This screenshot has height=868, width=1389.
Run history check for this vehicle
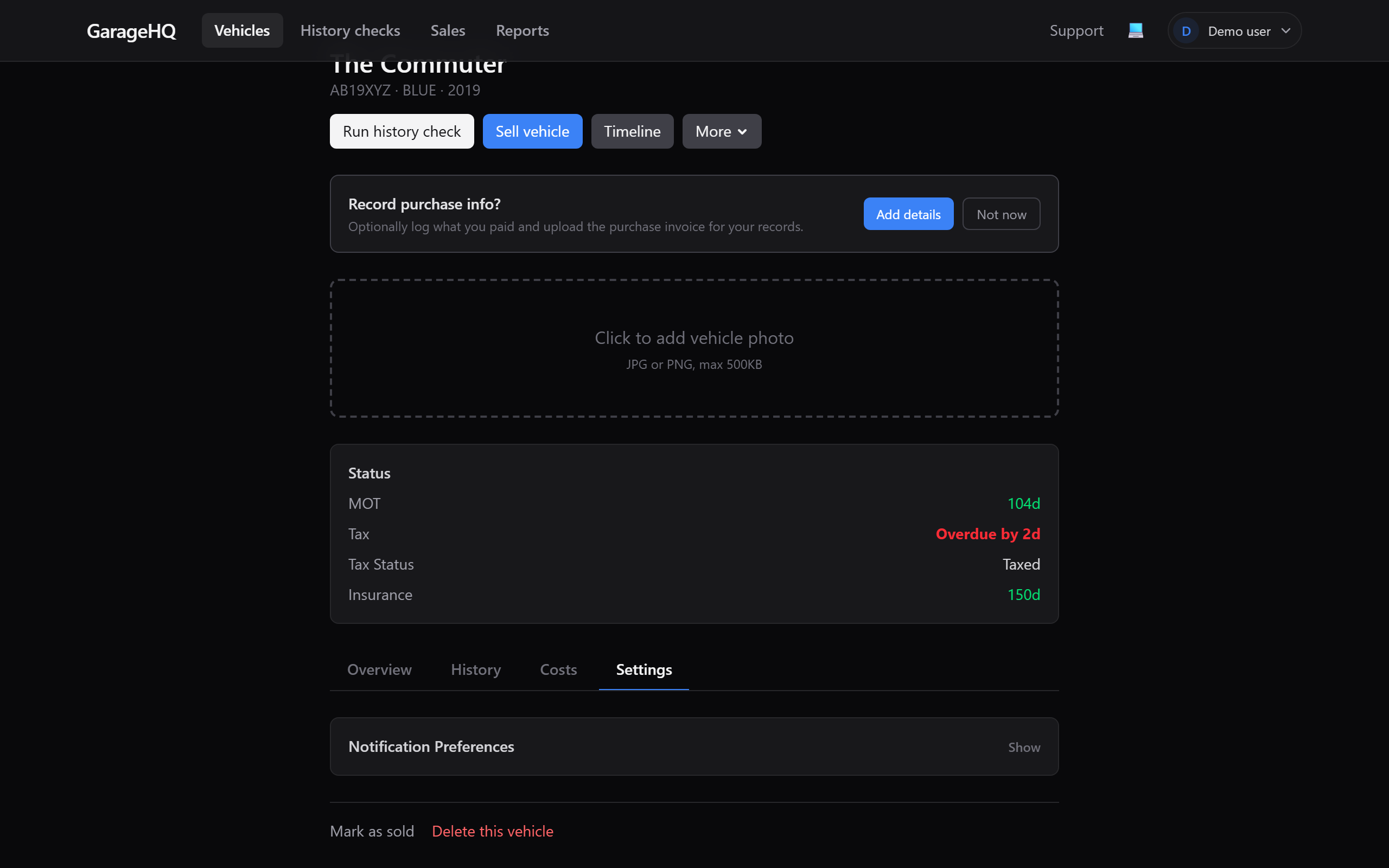click(402, 131)
